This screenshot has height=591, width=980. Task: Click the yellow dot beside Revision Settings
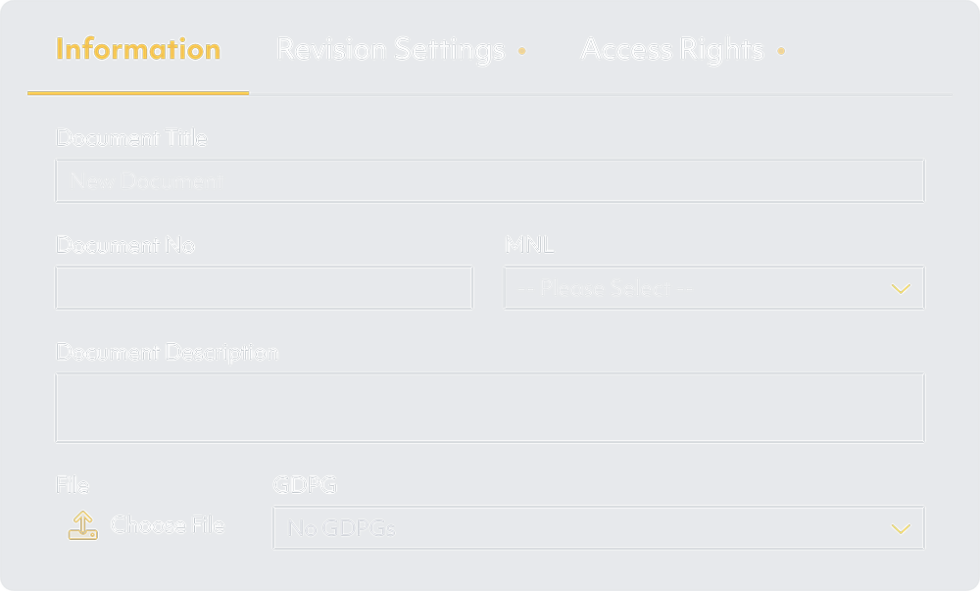[522, 51]
